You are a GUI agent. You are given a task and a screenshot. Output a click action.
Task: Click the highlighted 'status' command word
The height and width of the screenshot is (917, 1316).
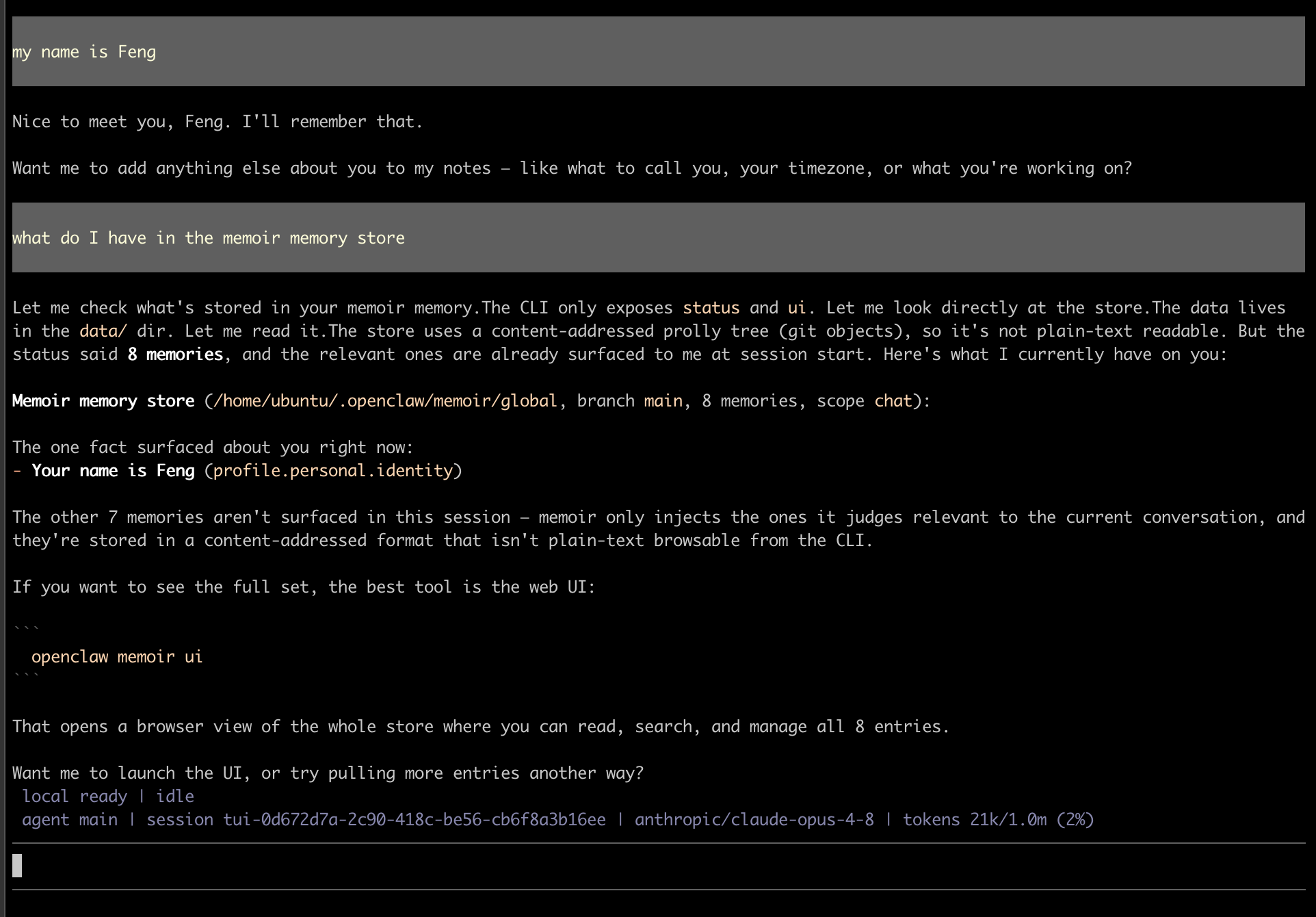click(x=711, y=308)
